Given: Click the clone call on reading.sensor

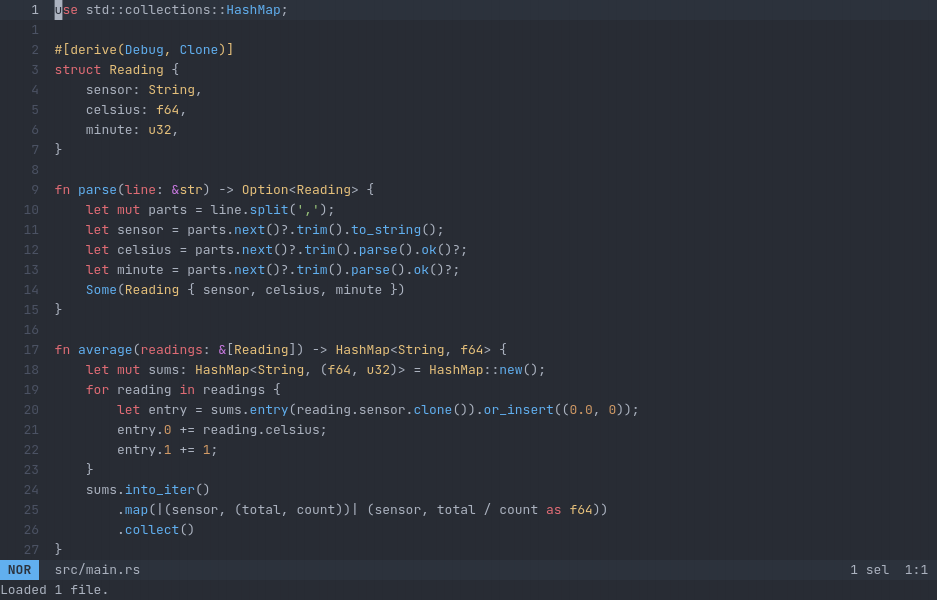Looking at the screenshot, I should point(433,410).
